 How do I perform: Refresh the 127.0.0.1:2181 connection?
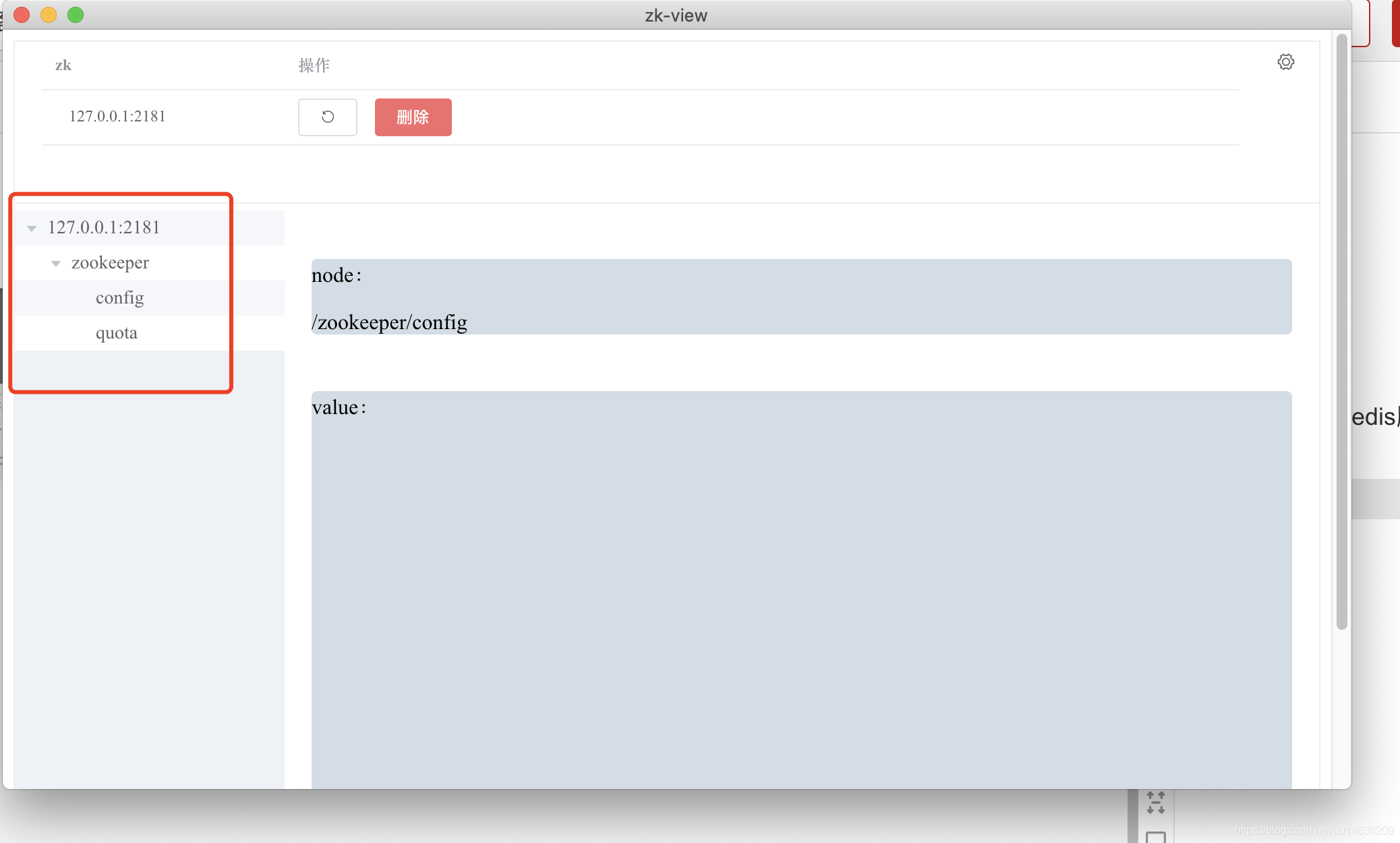click(328, 117)
